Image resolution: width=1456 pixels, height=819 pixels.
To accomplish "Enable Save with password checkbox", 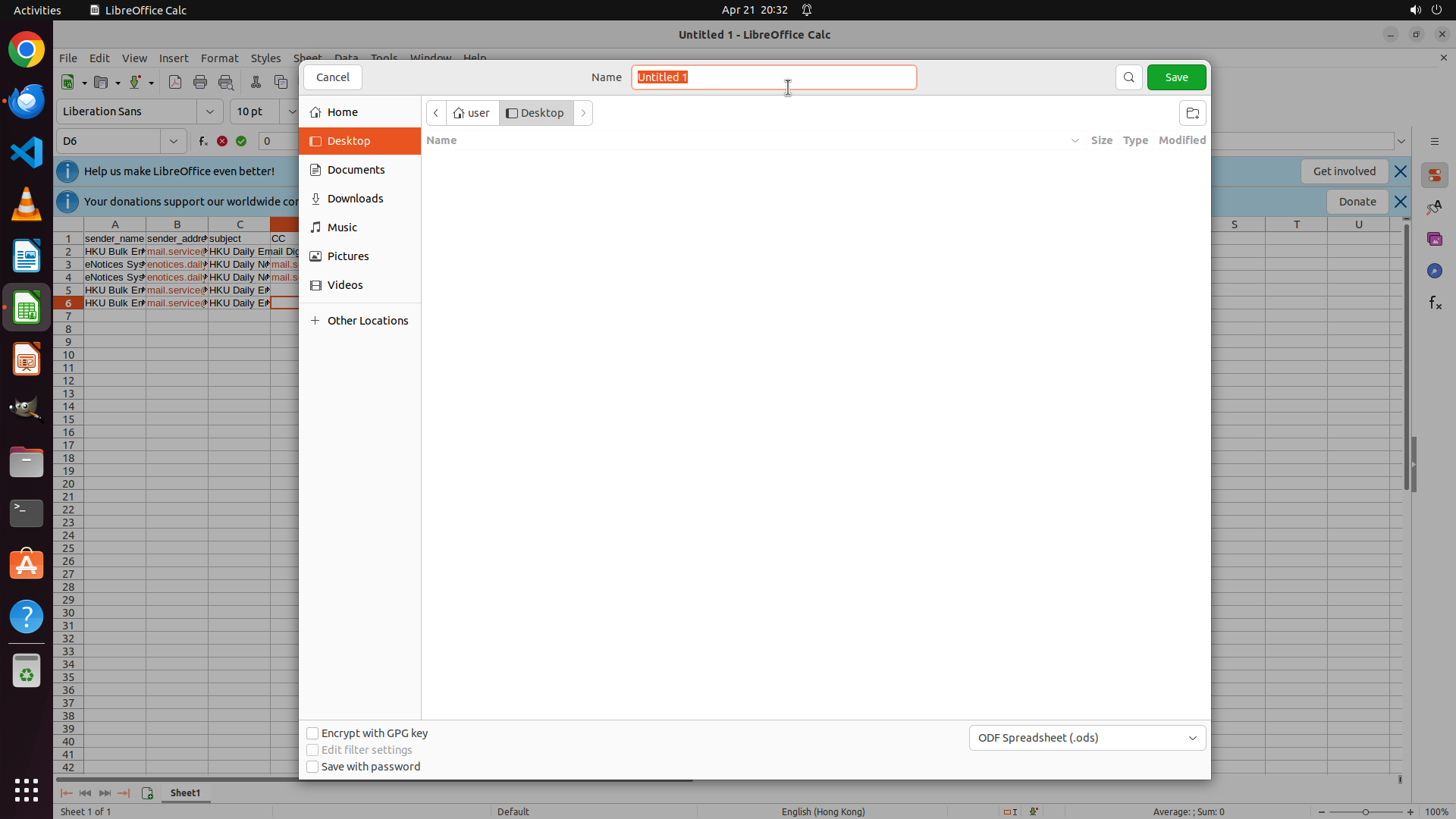I will pos(312,767).
